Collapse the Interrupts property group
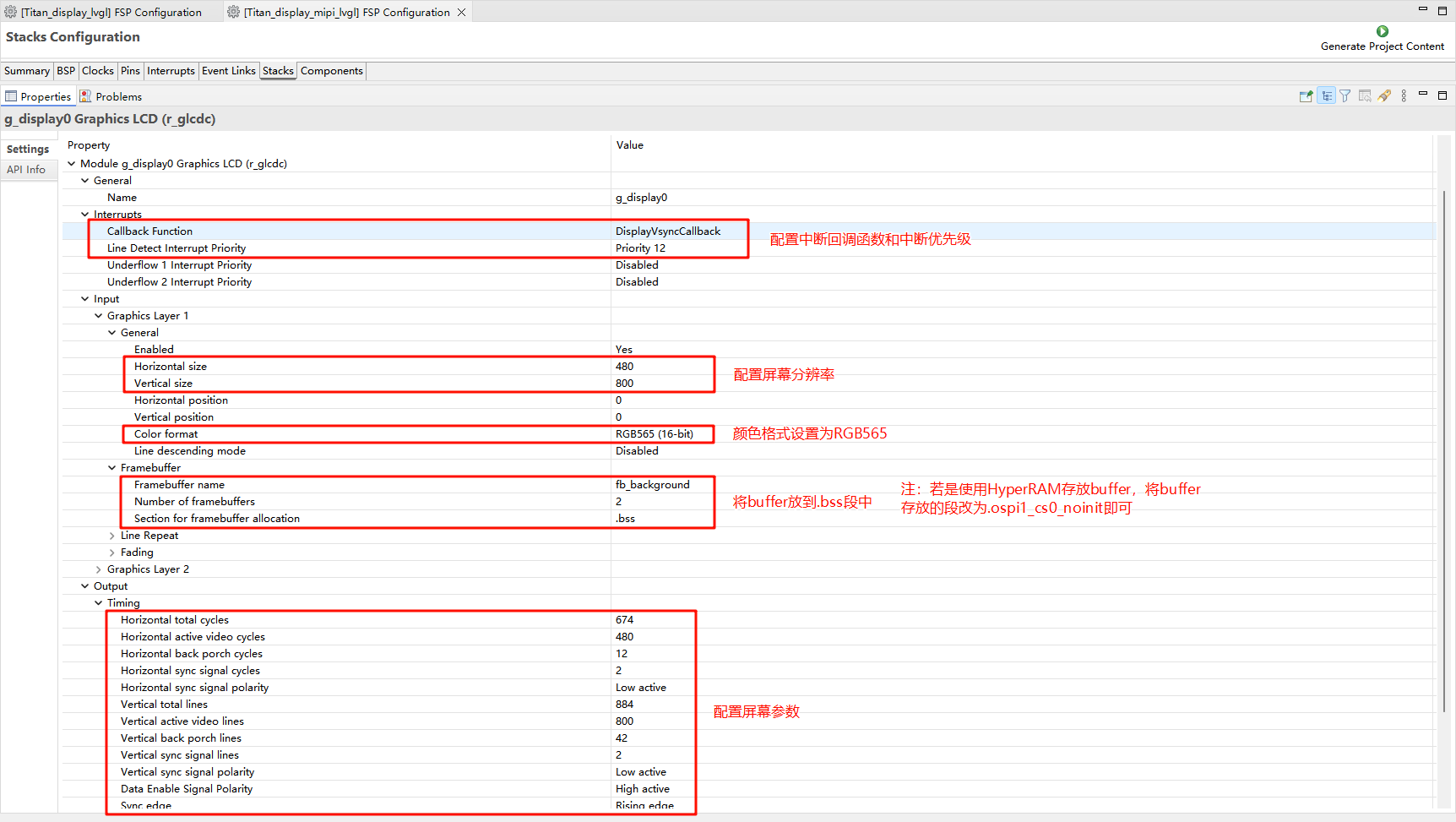Image resolution: width=1456 pixels, height=822 pixels. [84, 215]
